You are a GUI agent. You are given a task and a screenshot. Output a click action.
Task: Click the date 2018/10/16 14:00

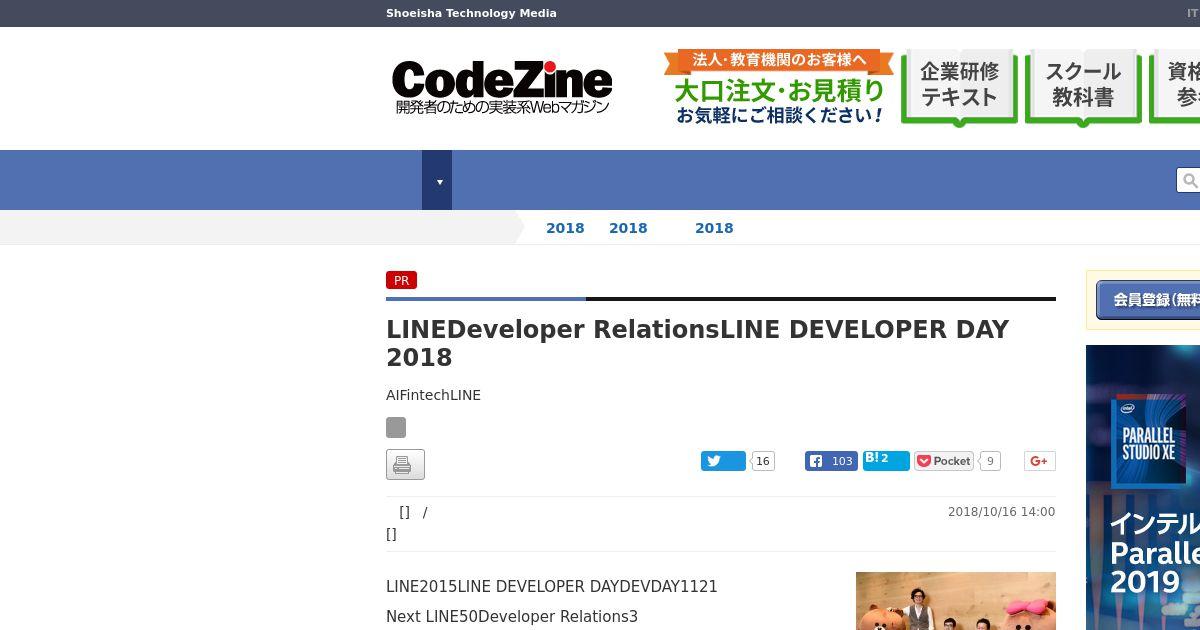pyautogui.click(x=1001, y=512)
